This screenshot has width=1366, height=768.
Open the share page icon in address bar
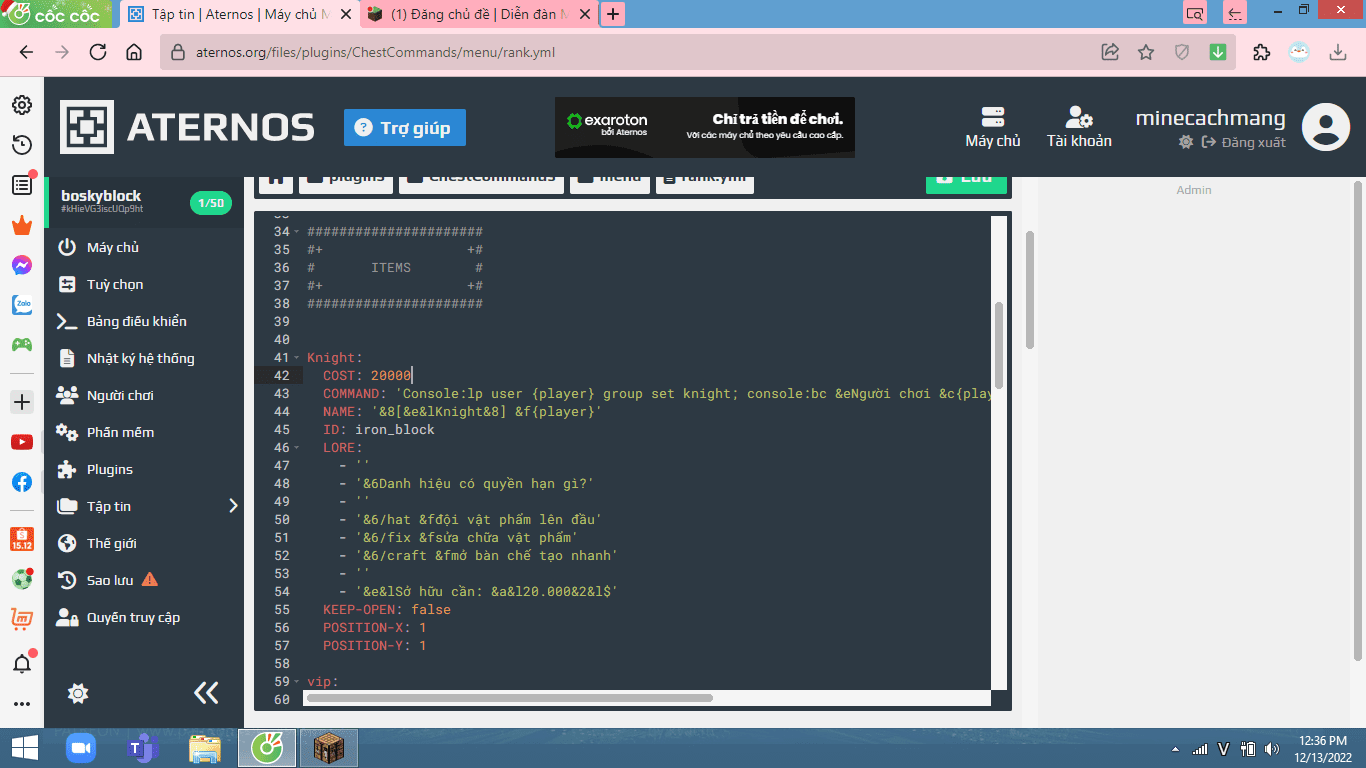(1110, 53)
